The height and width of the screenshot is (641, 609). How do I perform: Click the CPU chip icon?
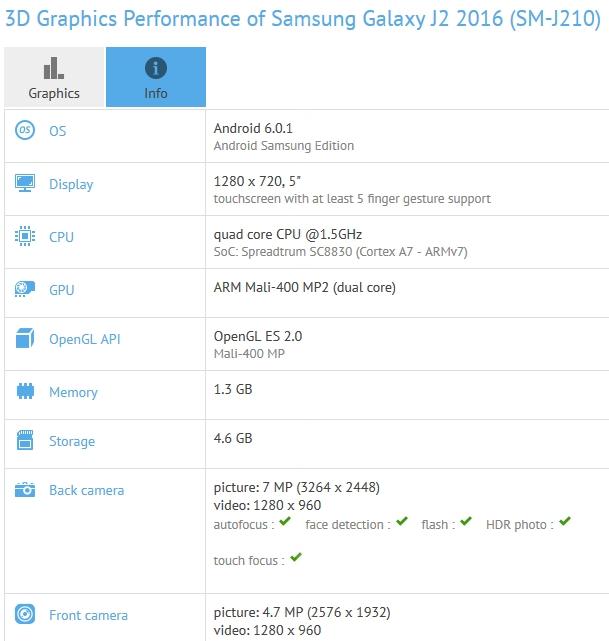point(25,236)
